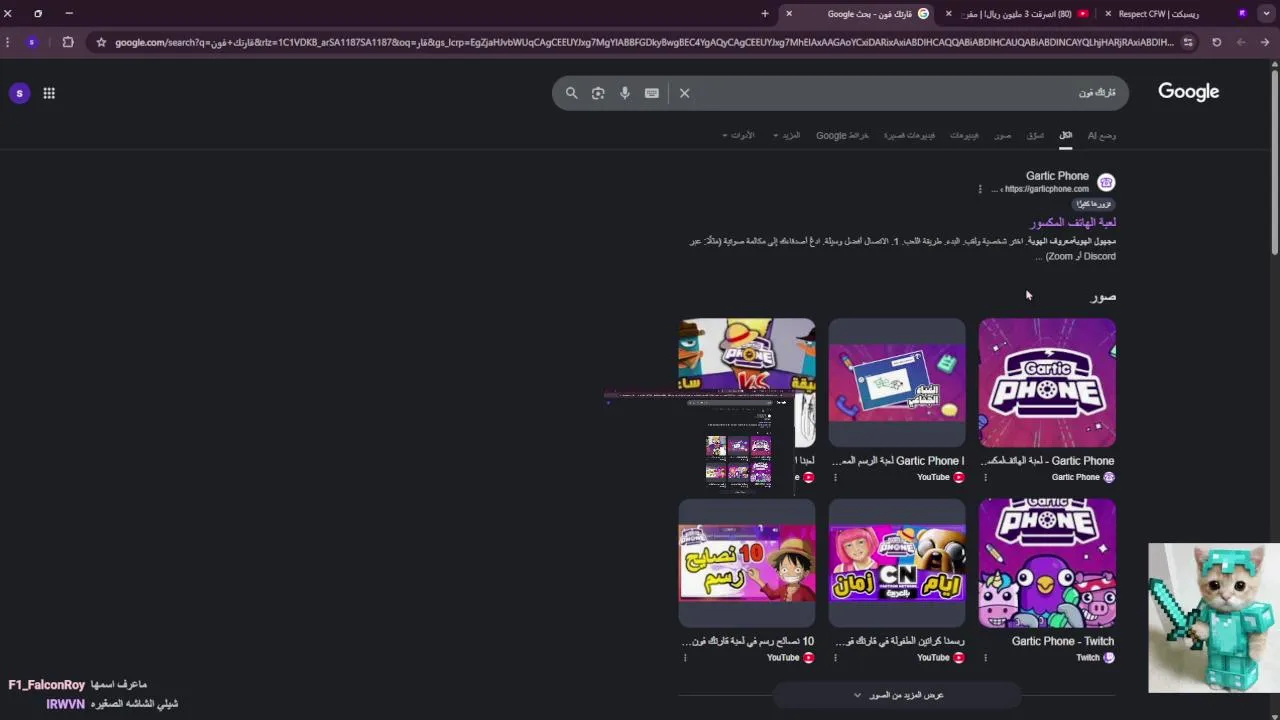Open the CN أيام زمان video thumbnail
The image size is (1280, 720).
point(897,563)
